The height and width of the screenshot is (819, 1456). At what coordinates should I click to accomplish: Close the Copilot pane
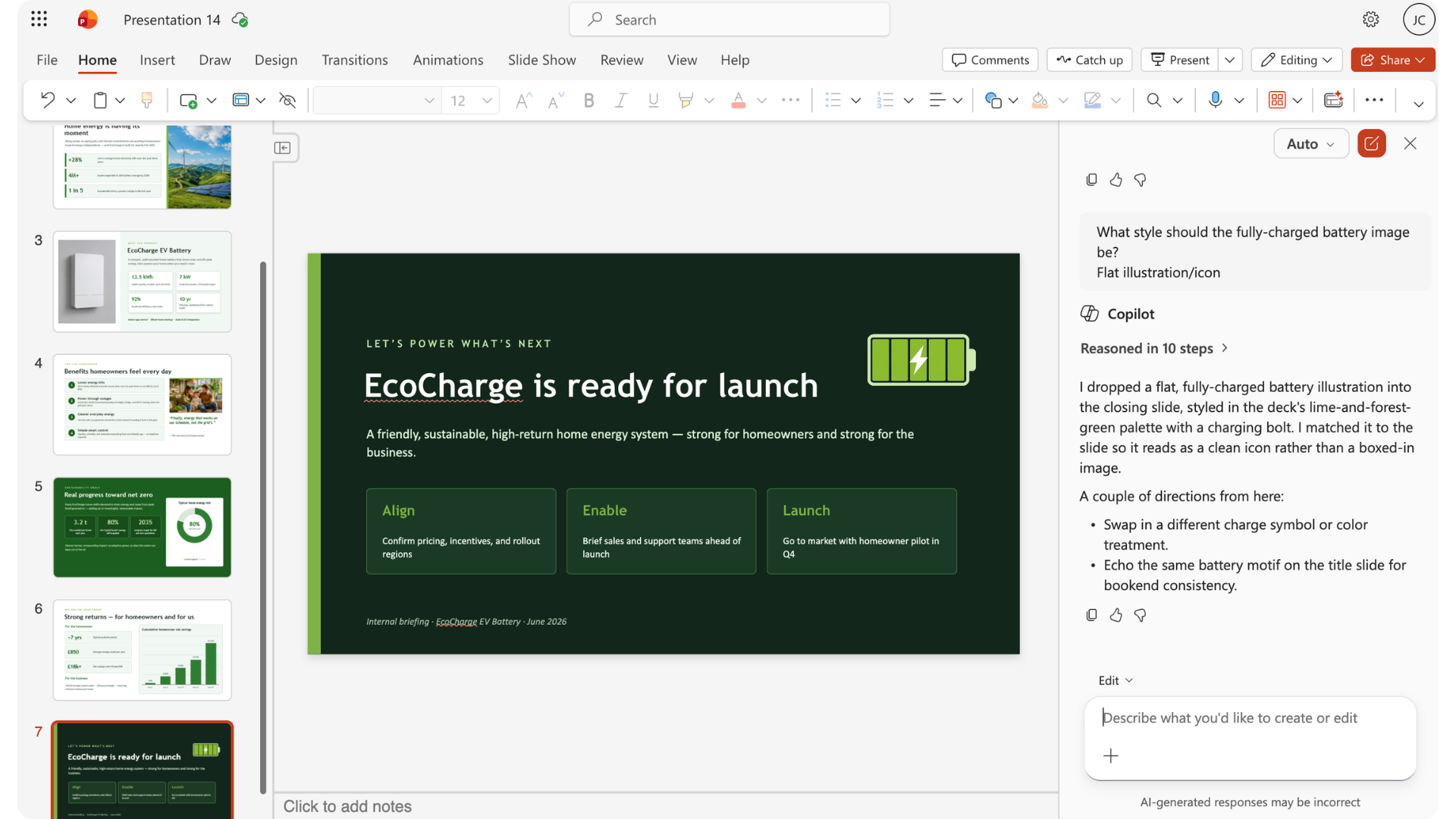tap(1410, 143)
